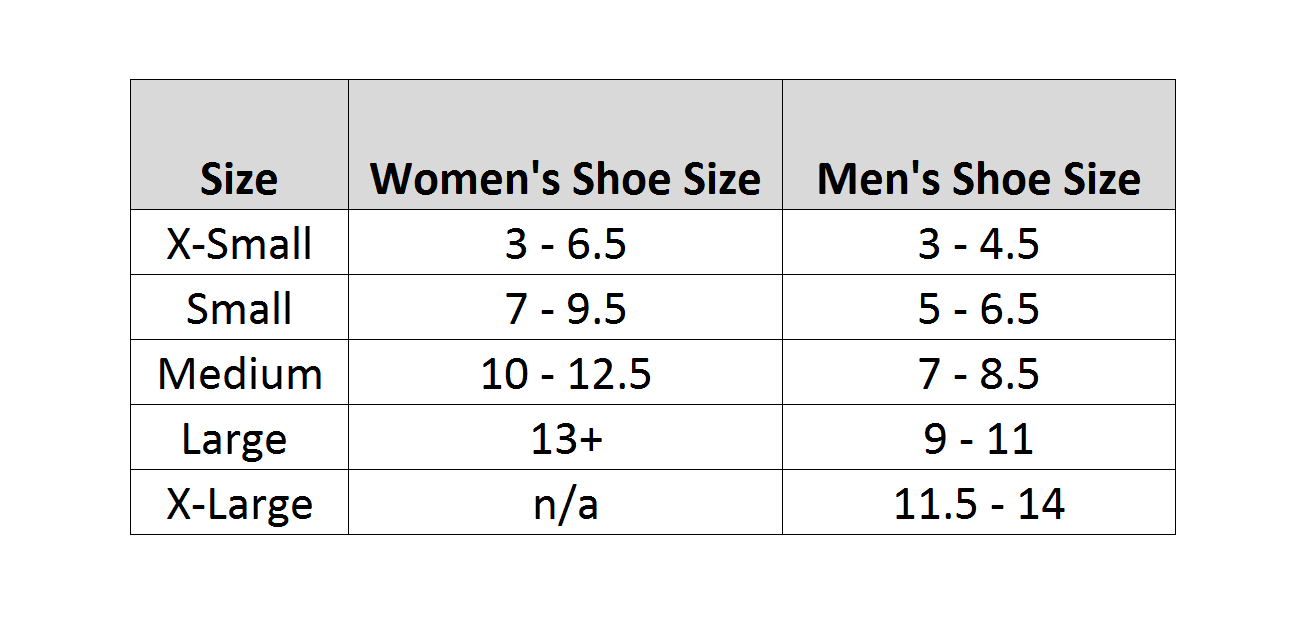Select the Medium size cell
This screenshot has height=643, width=1316.
coord(239,373)
